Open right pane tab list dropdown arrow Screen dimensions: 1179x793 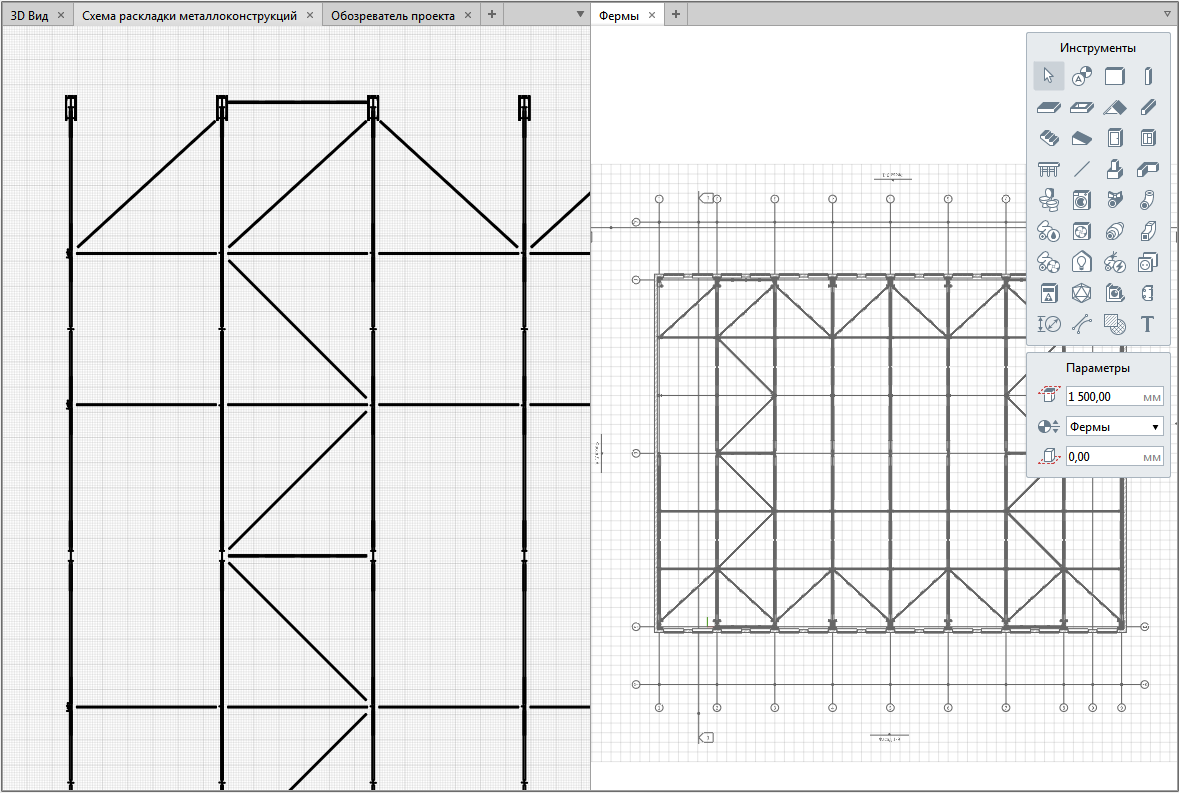tap(1167, 14)
